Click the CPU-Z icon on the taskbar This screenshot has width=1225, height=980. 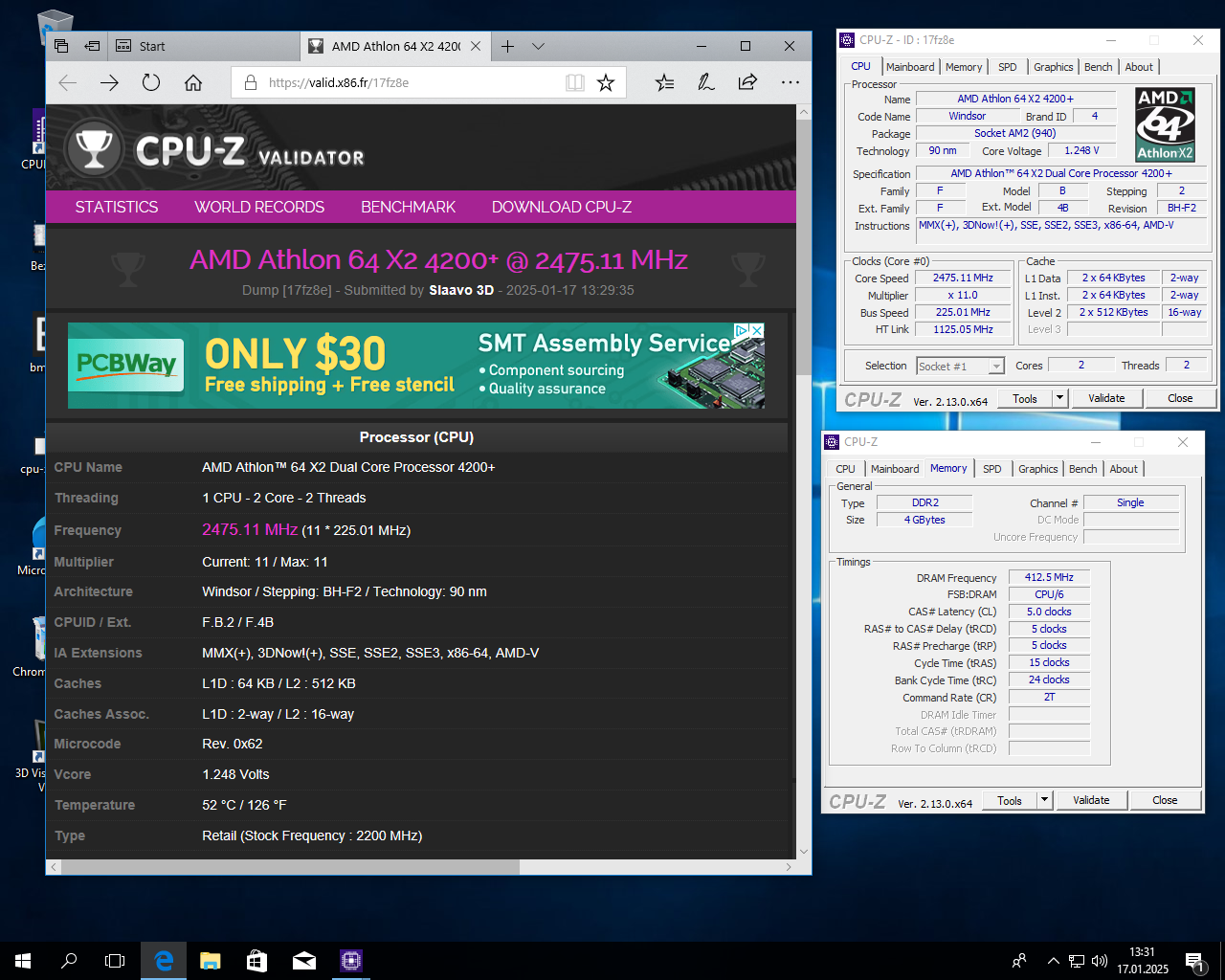pos(350,961)
